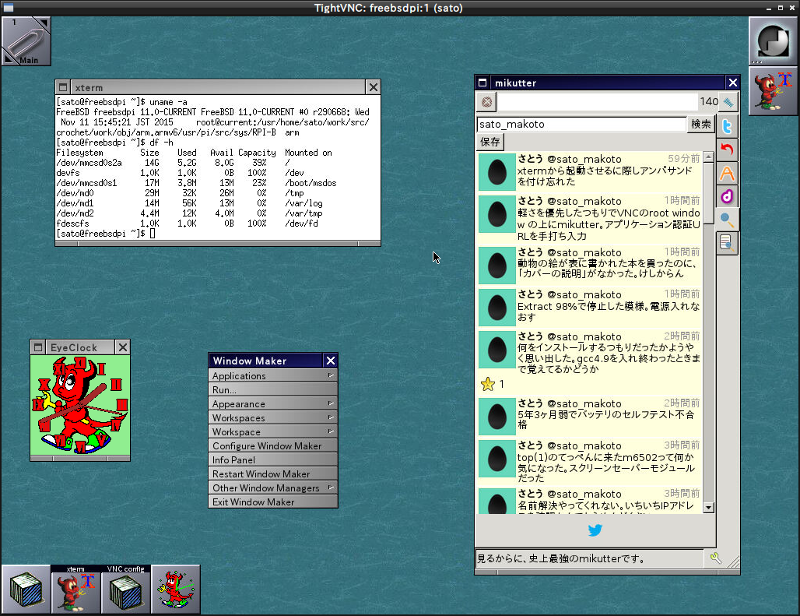Select the tweet starting with 動物の絵
This screenshot has height=616, width=800.
pyautogui.click(x=589, y=265)
